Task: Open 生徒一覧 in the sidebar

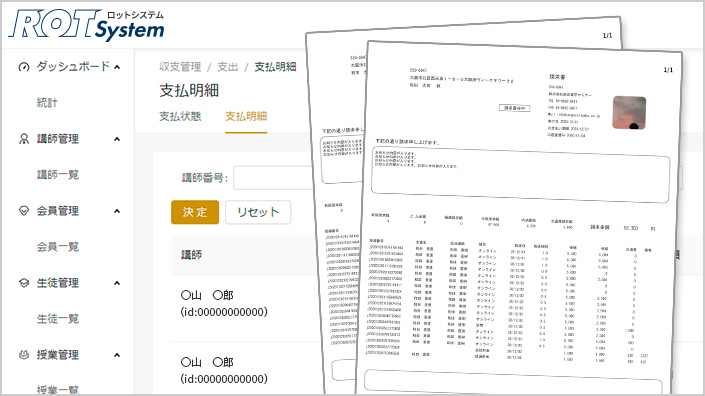Action: click(x=58, y=318)
